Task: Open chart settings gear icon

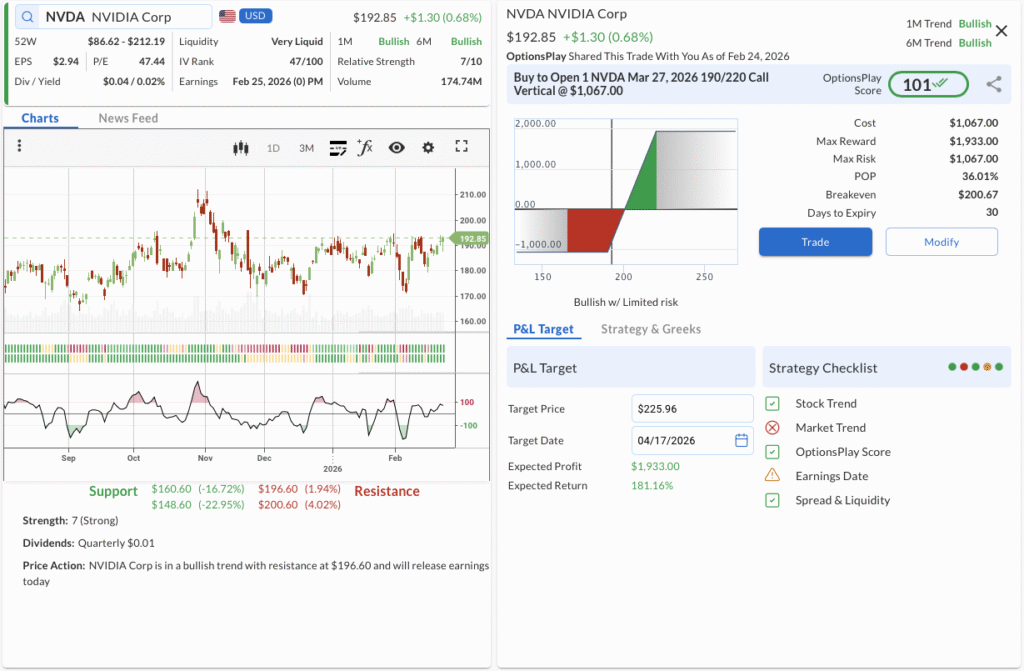Action: (x=428, y=148)
